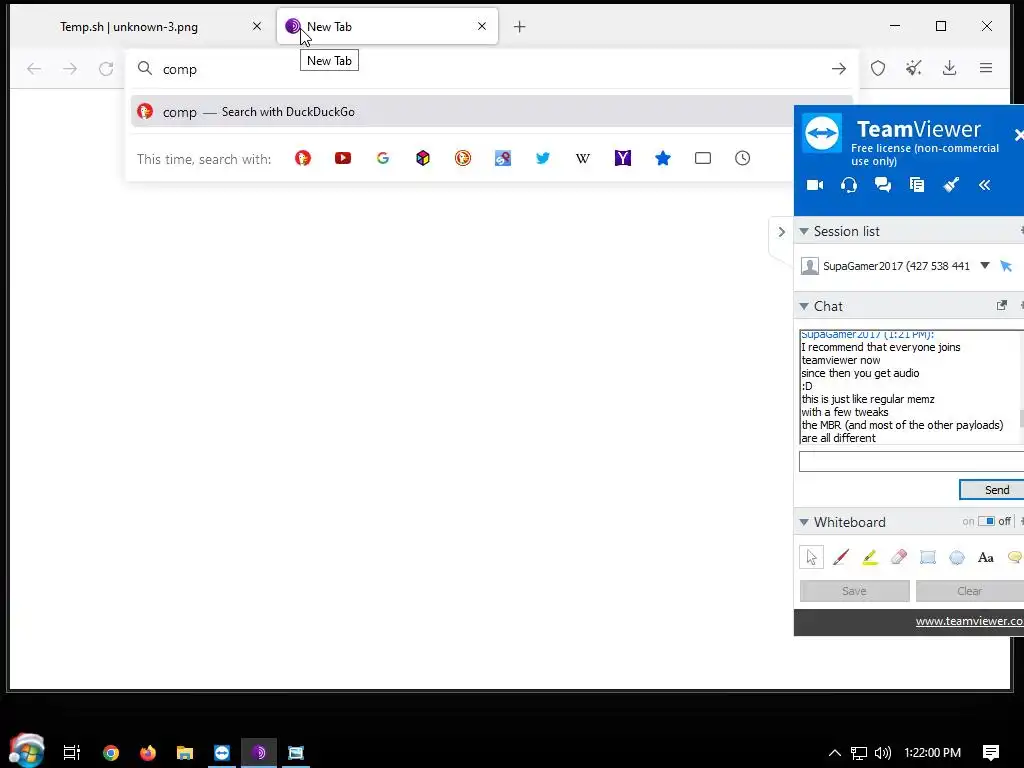Search with the colorful cube engine icon
Screen dimensions: 1024x768
coord(423,158)
